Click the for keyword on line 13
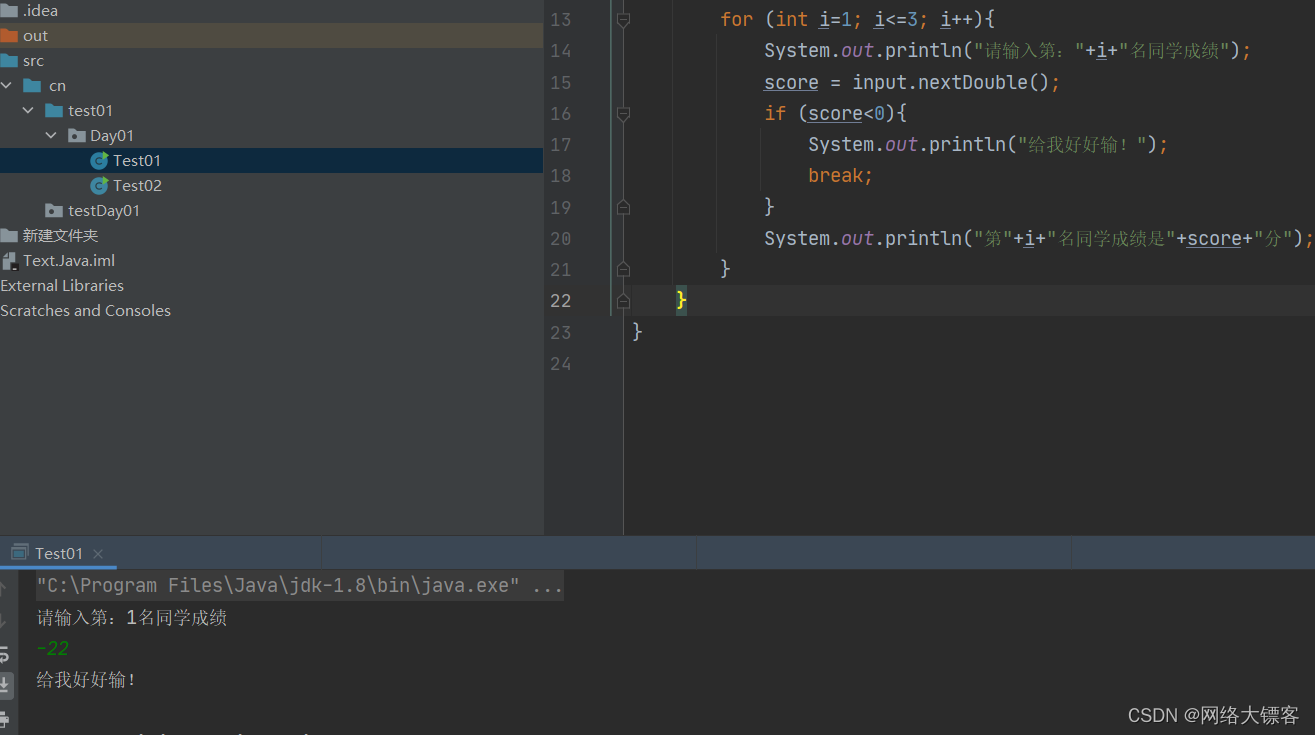 736,20
